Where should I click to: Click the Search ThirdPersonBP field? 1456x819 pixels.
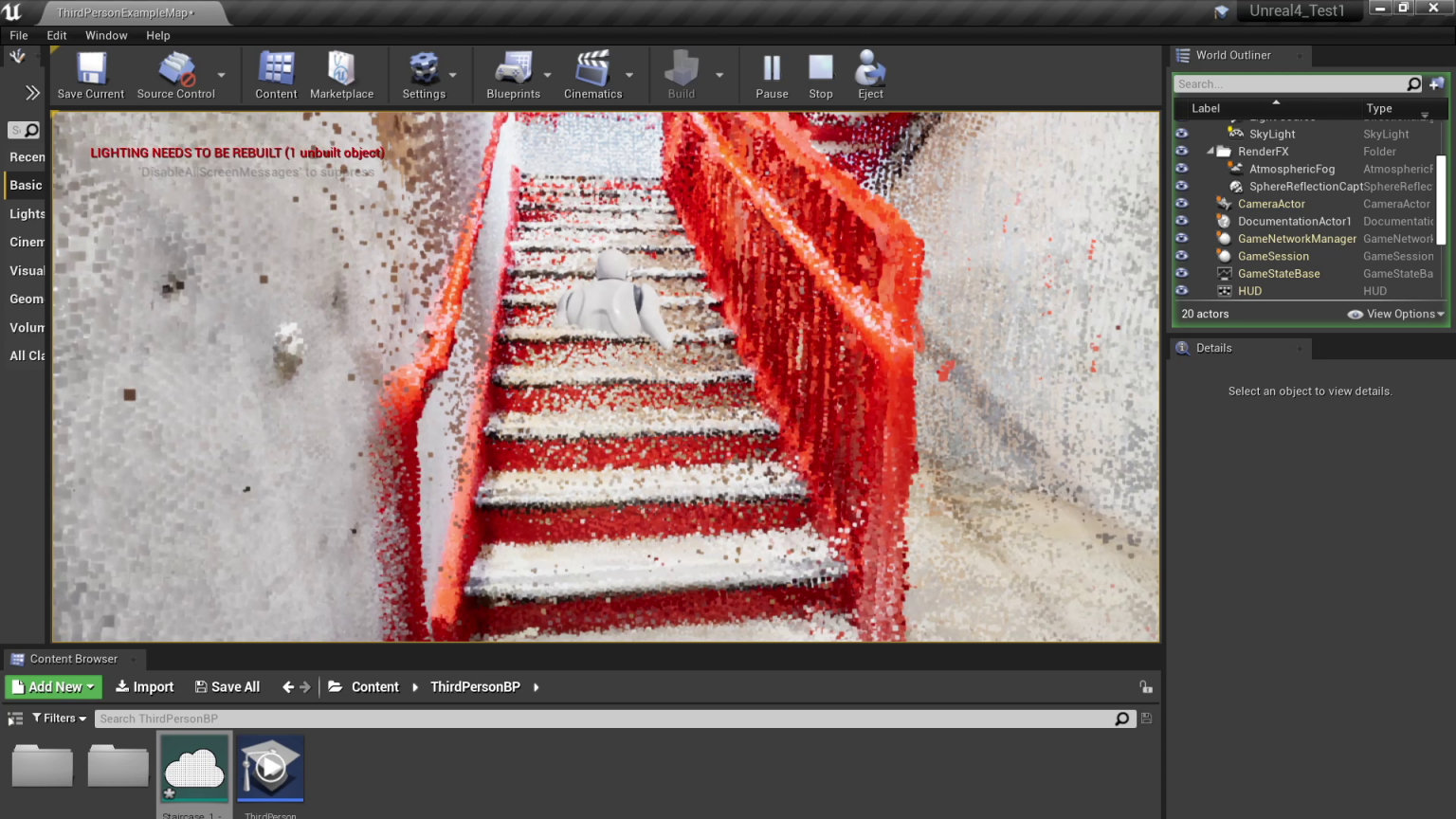point(605,719)
